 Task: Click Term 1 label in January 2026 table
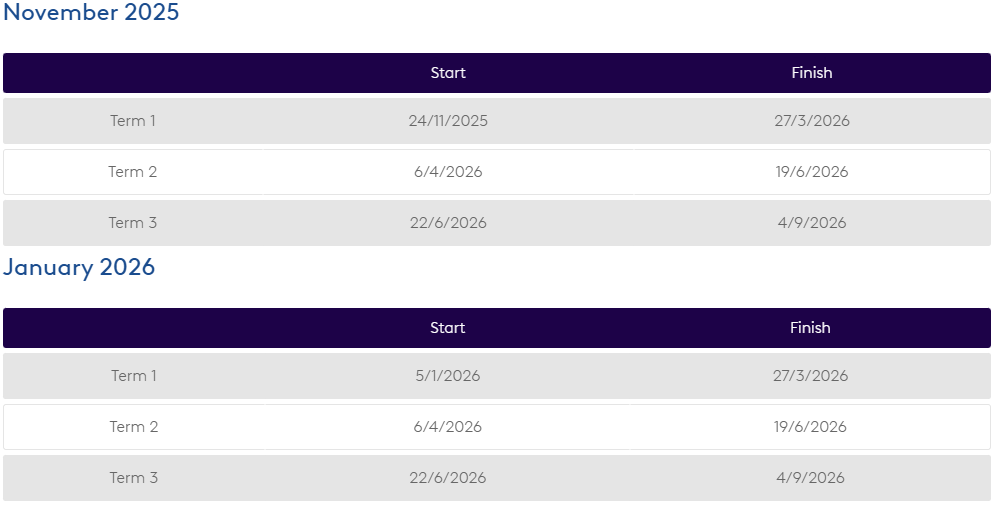(134, 376)
